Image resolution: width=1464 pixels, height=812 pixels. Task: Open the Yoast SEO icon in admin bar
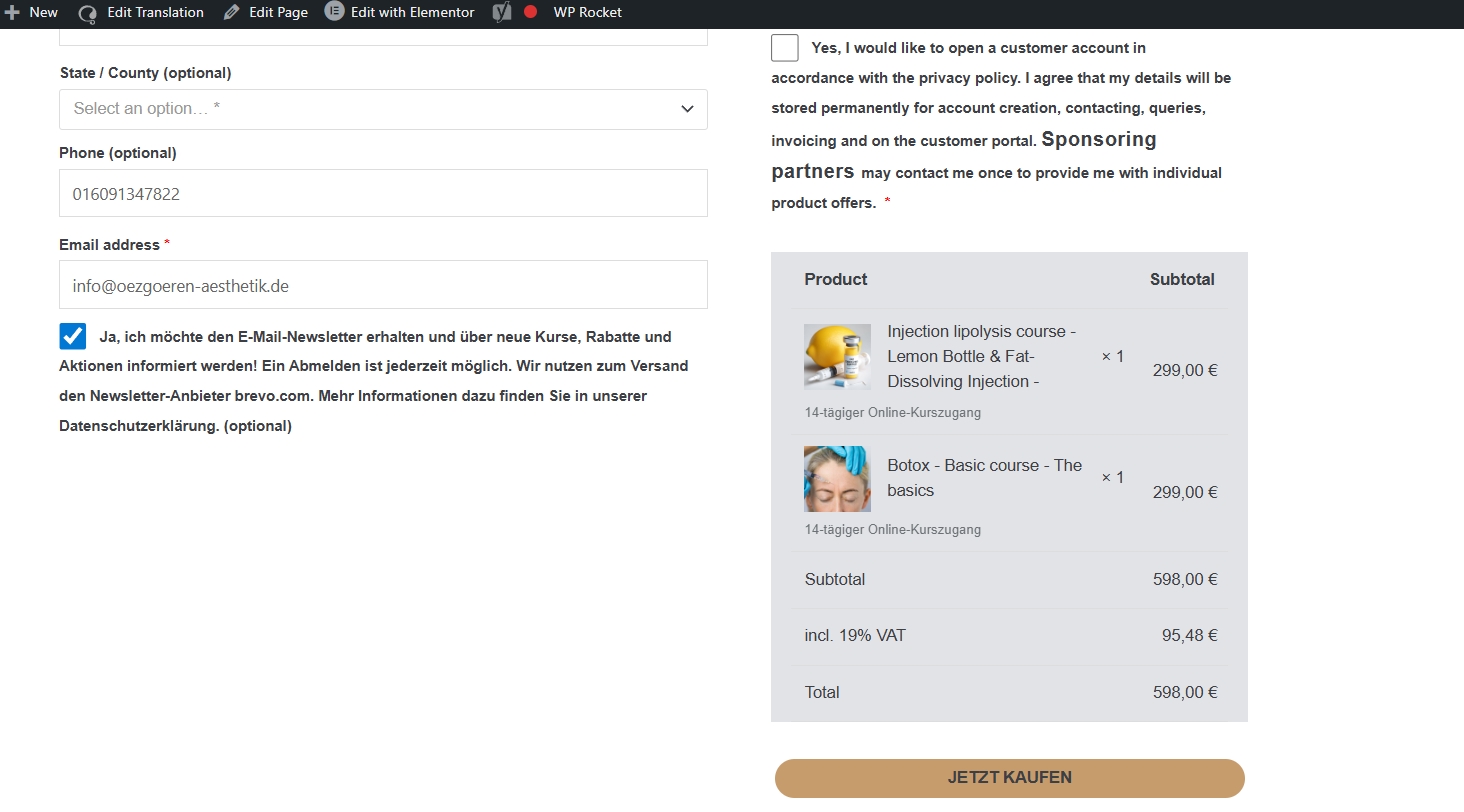point(503,12)
